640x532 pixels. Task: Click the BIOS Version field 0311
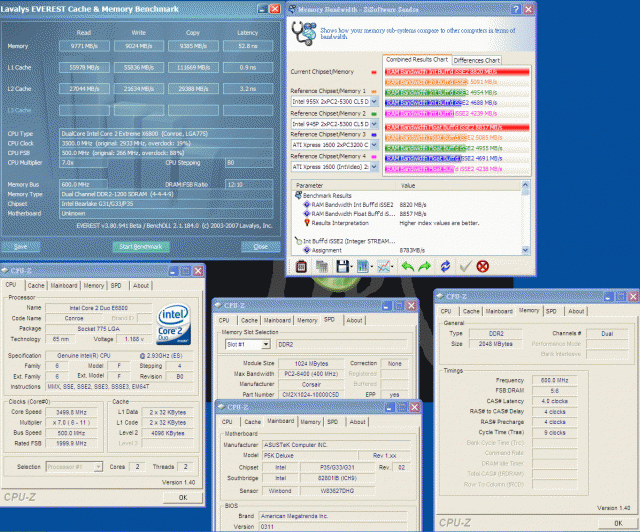333,527
